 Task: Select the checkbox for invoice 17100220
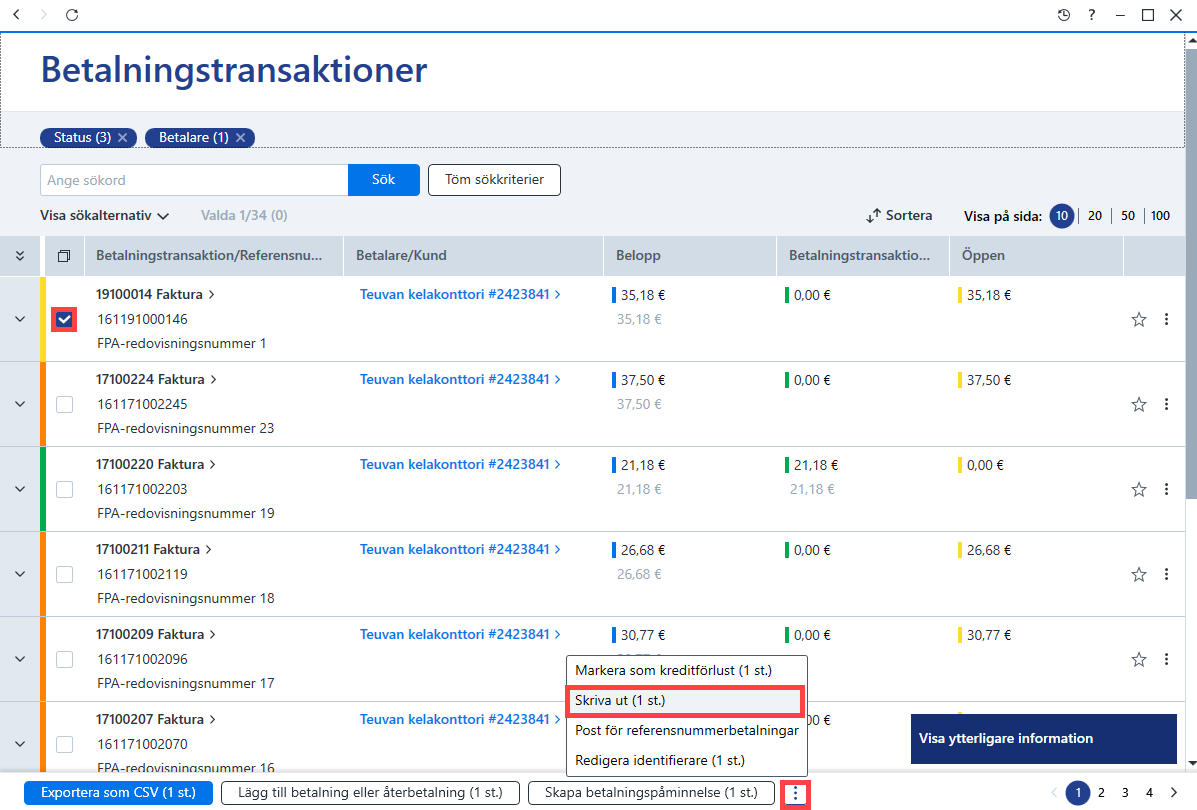click(x=64, y=489)
